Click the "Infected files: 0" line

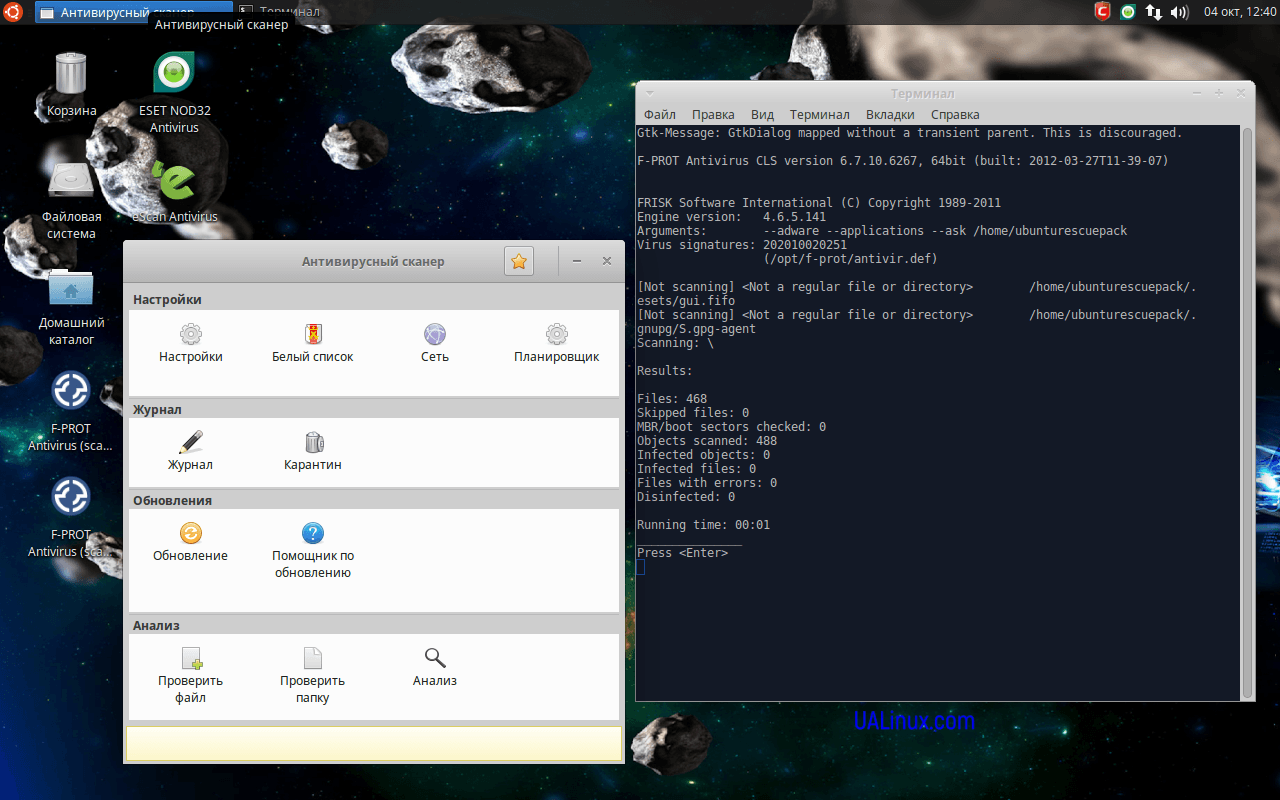click(x=696, y=469)
